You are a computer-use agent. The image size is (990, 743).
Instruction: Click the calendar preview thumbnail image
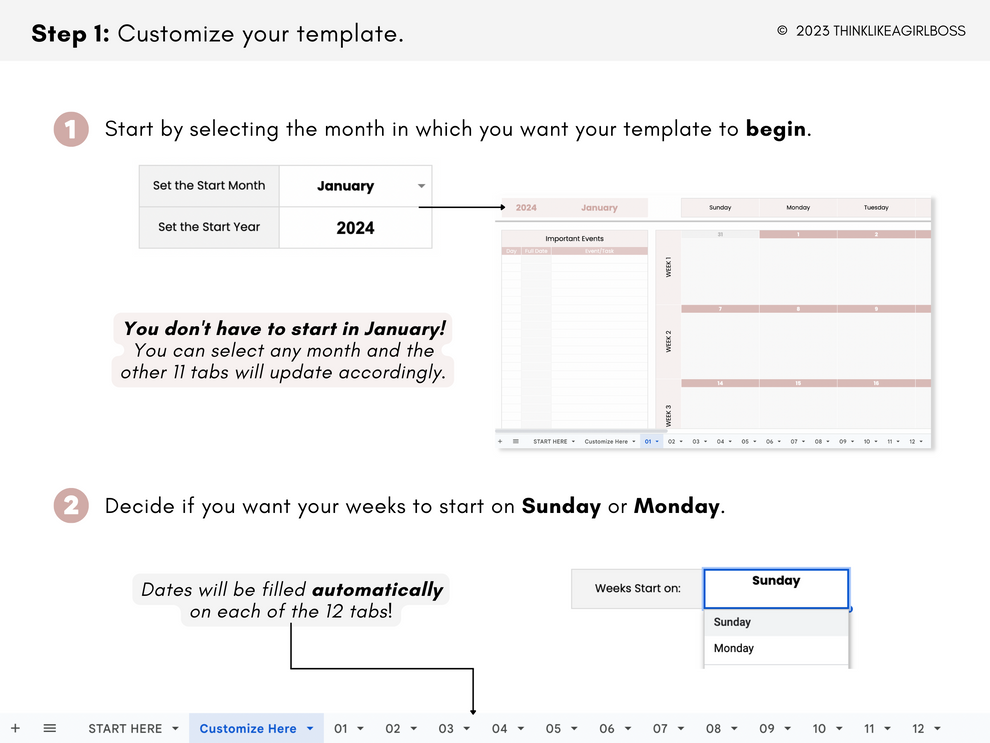tap(714, 323)
